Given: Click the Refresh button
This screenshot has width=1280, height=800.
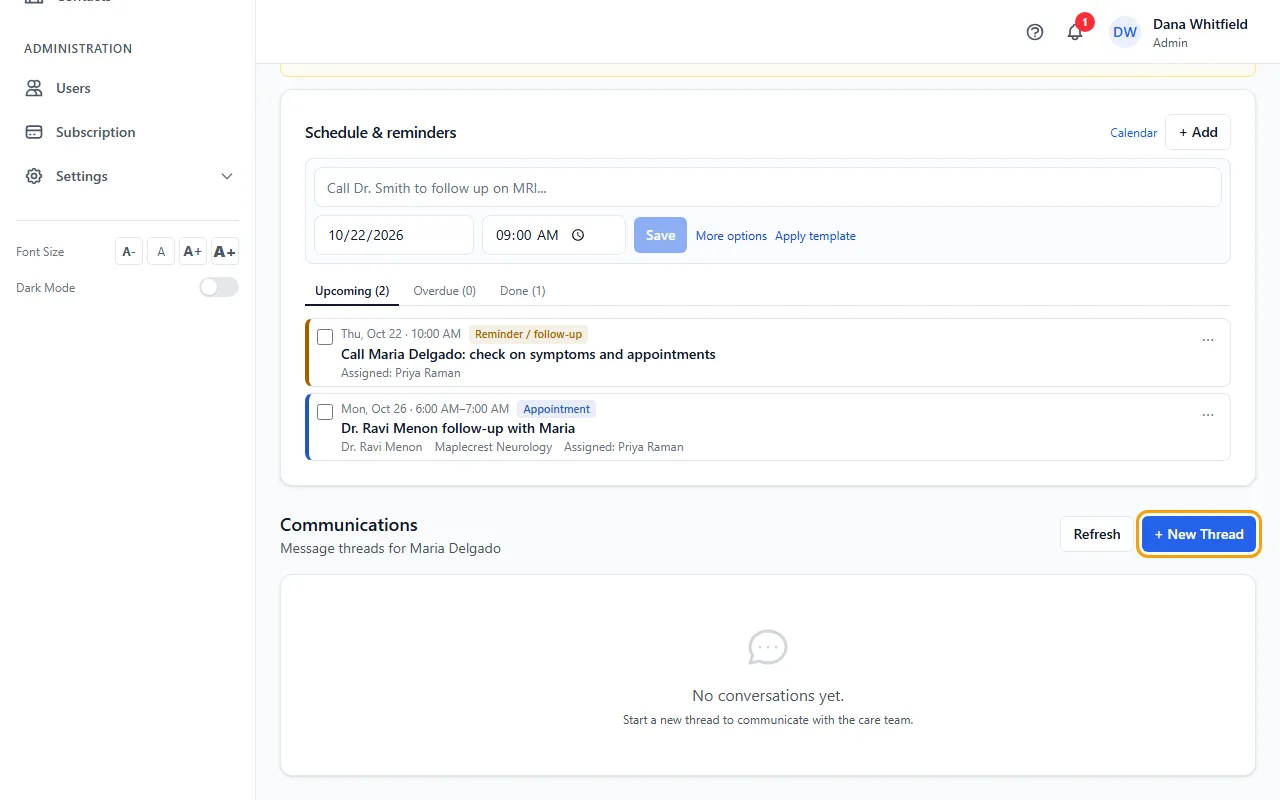Looking at the screenshot, I should point(1097,534).
